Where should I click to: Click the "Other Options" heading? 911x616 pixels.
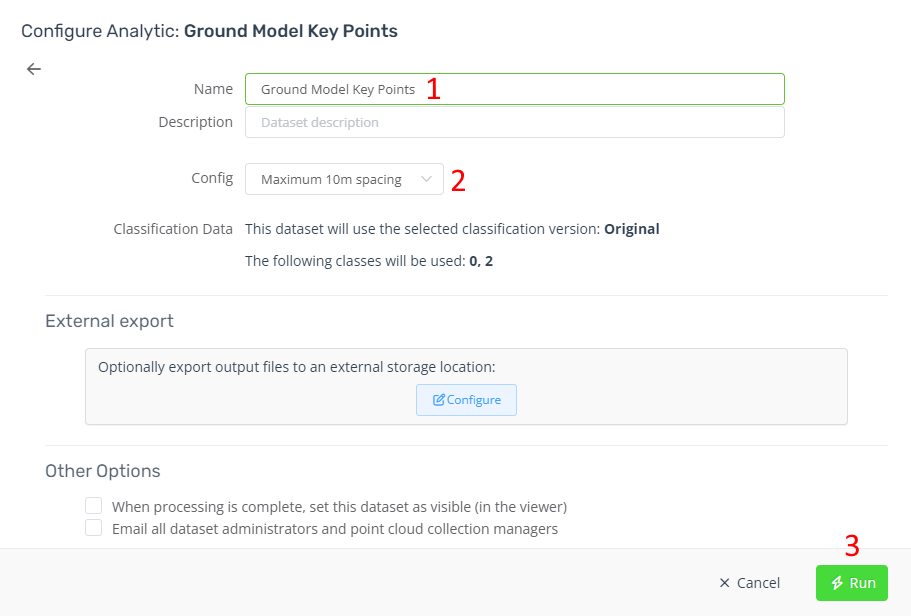(x=102, y=470)
